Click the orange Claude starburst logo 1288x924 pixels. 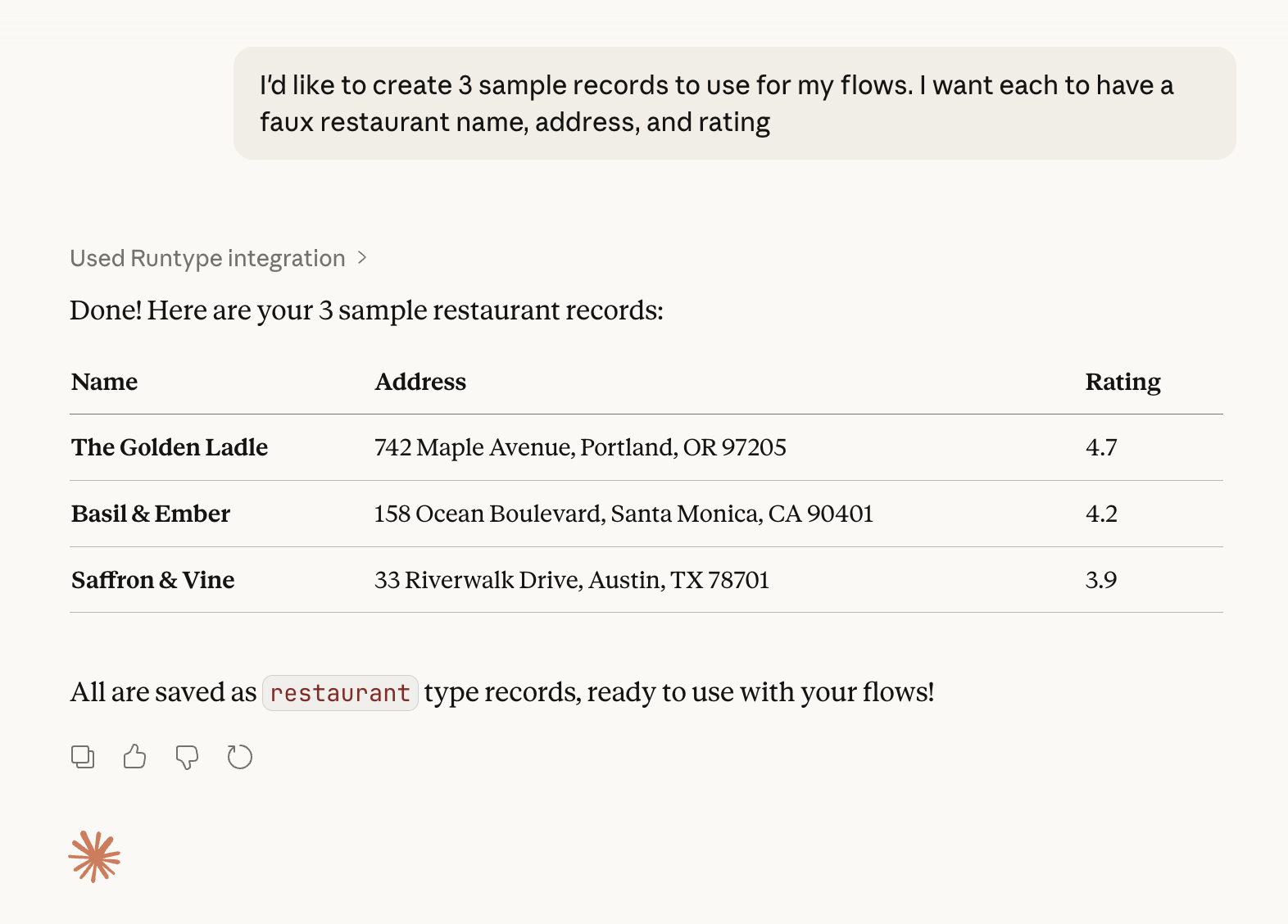94,857
